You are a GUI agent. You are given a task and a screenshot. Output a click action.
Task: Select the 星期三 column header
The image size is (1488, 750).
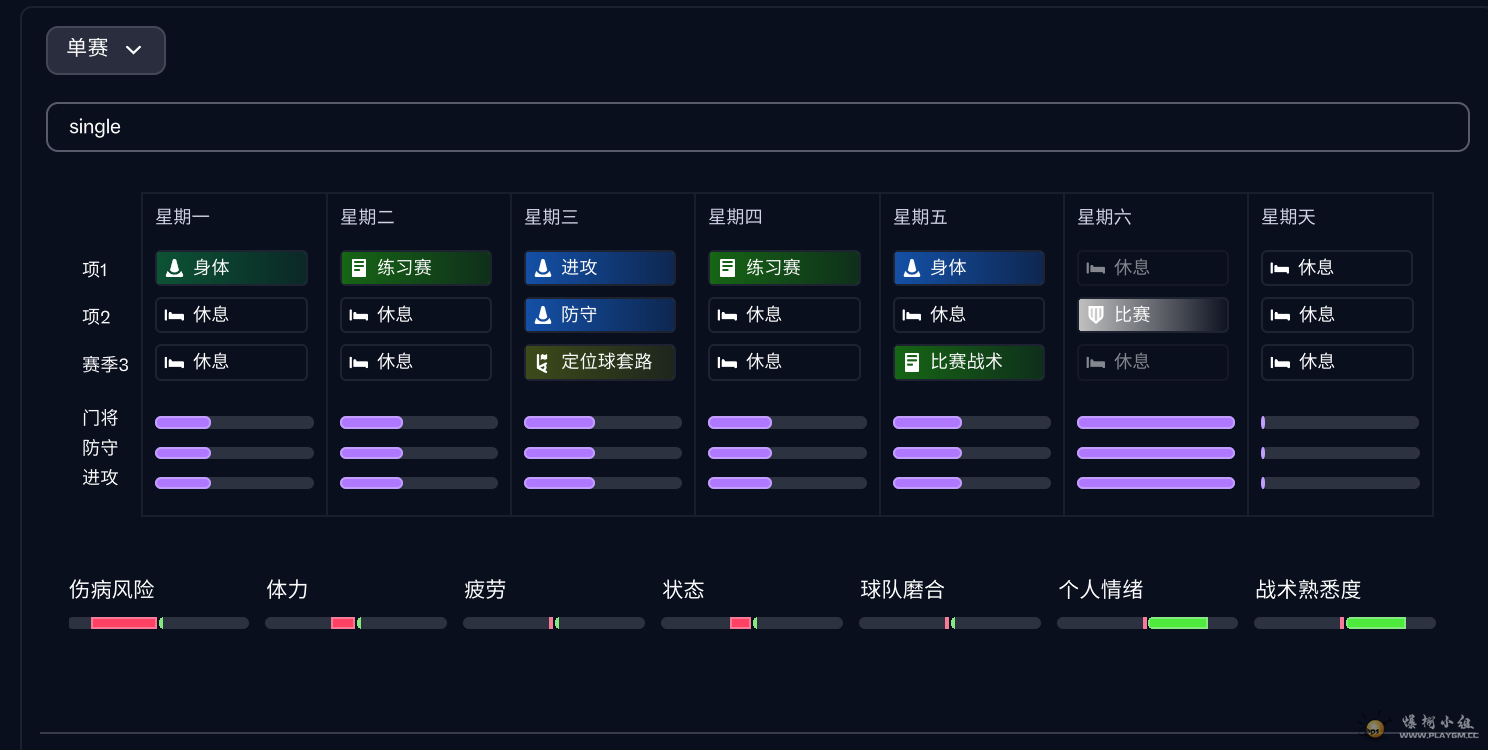click(x=551, y=217)
